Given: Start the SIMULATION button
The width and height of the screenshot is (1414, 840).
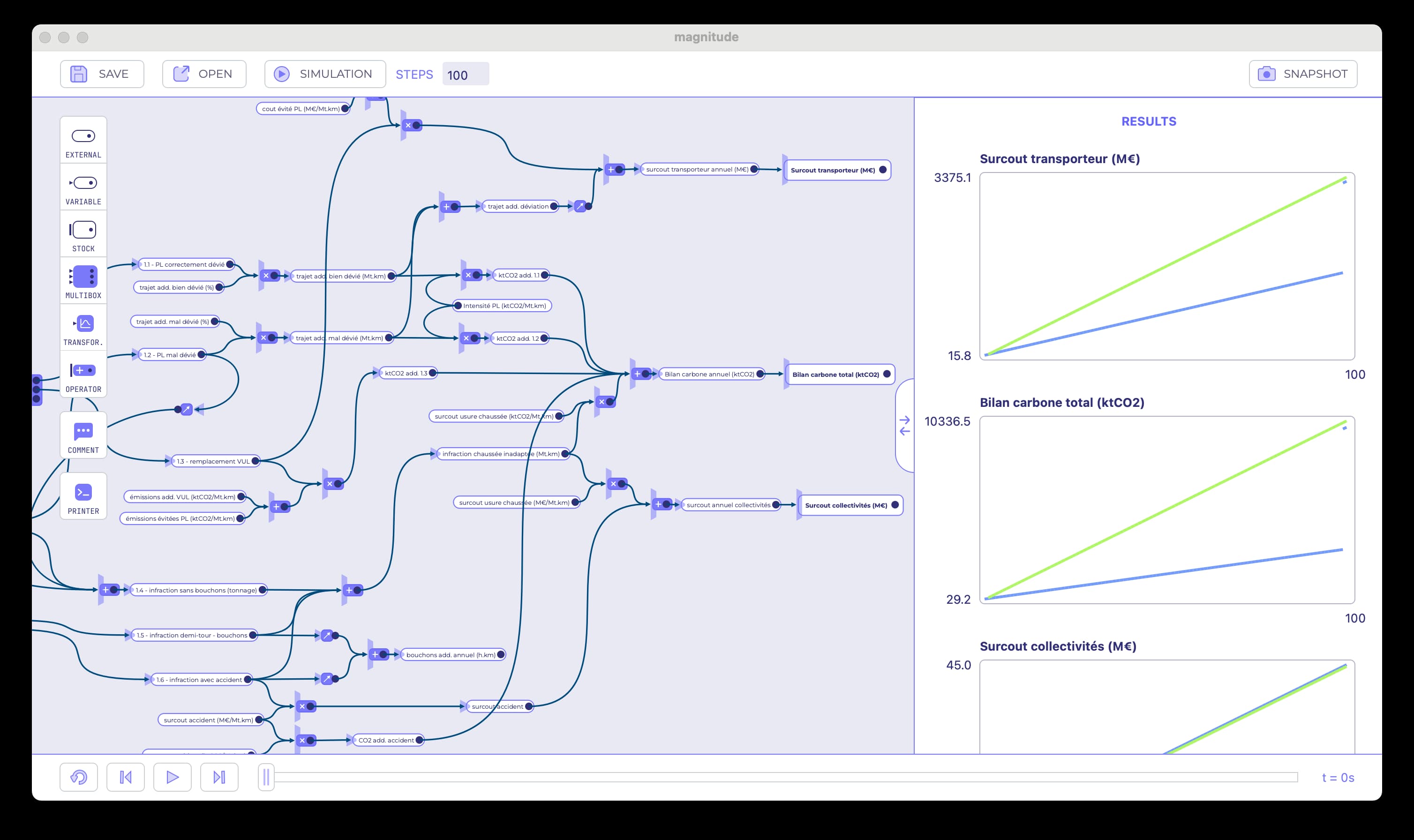Looking at the screenshot, I should tap(325, 74).
